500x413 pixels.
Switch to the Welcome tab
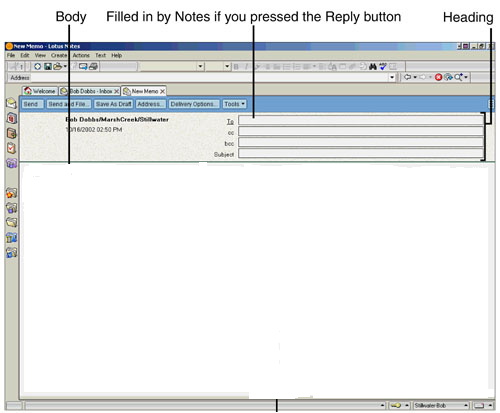(40, 91)
